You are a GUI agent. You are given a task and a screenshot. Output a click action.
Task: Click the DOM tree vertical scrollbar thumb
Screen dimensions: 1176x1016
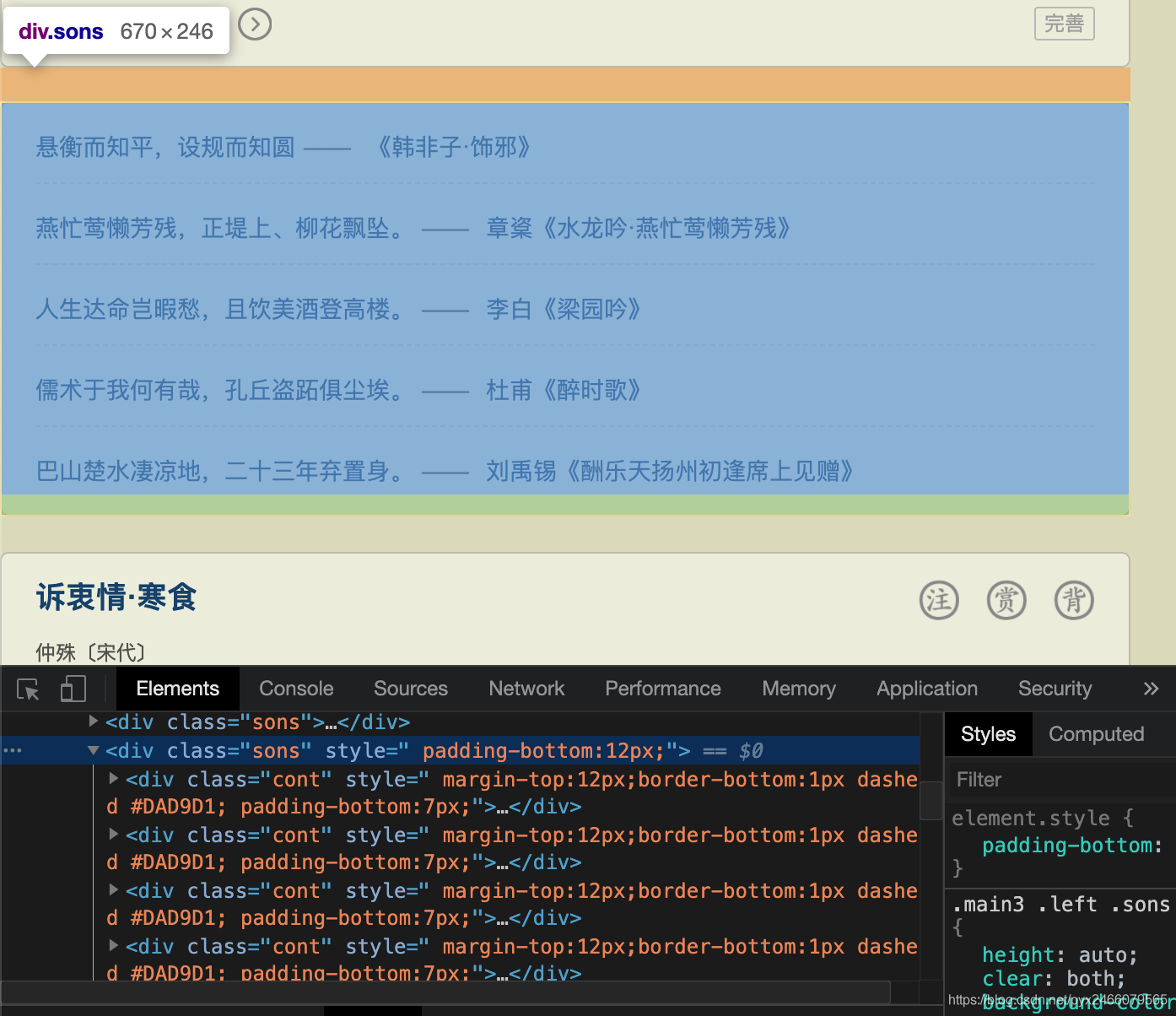point(931,800)
